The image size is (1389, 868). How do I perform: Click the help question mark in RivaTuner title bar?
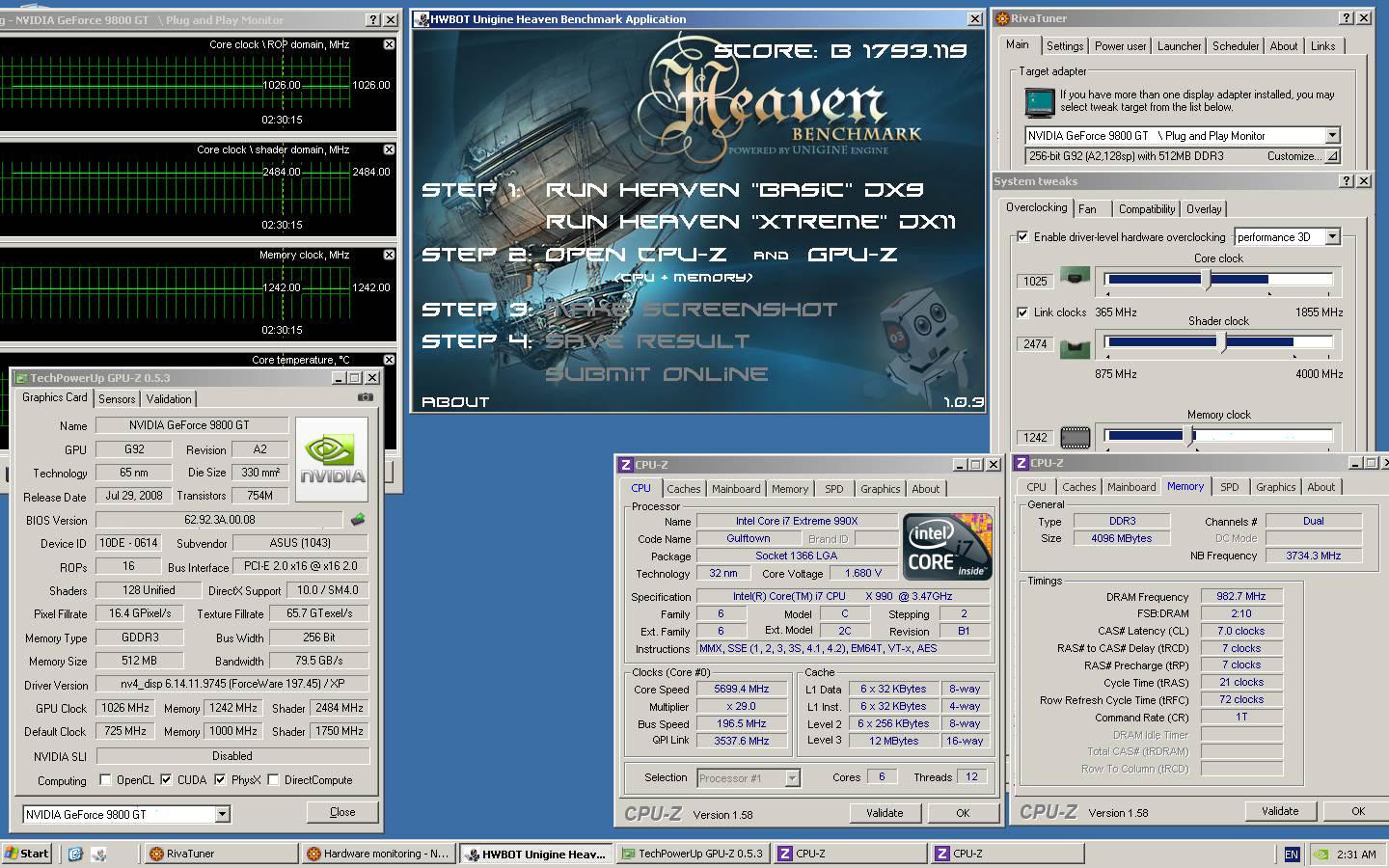[x=1347, y=18]
